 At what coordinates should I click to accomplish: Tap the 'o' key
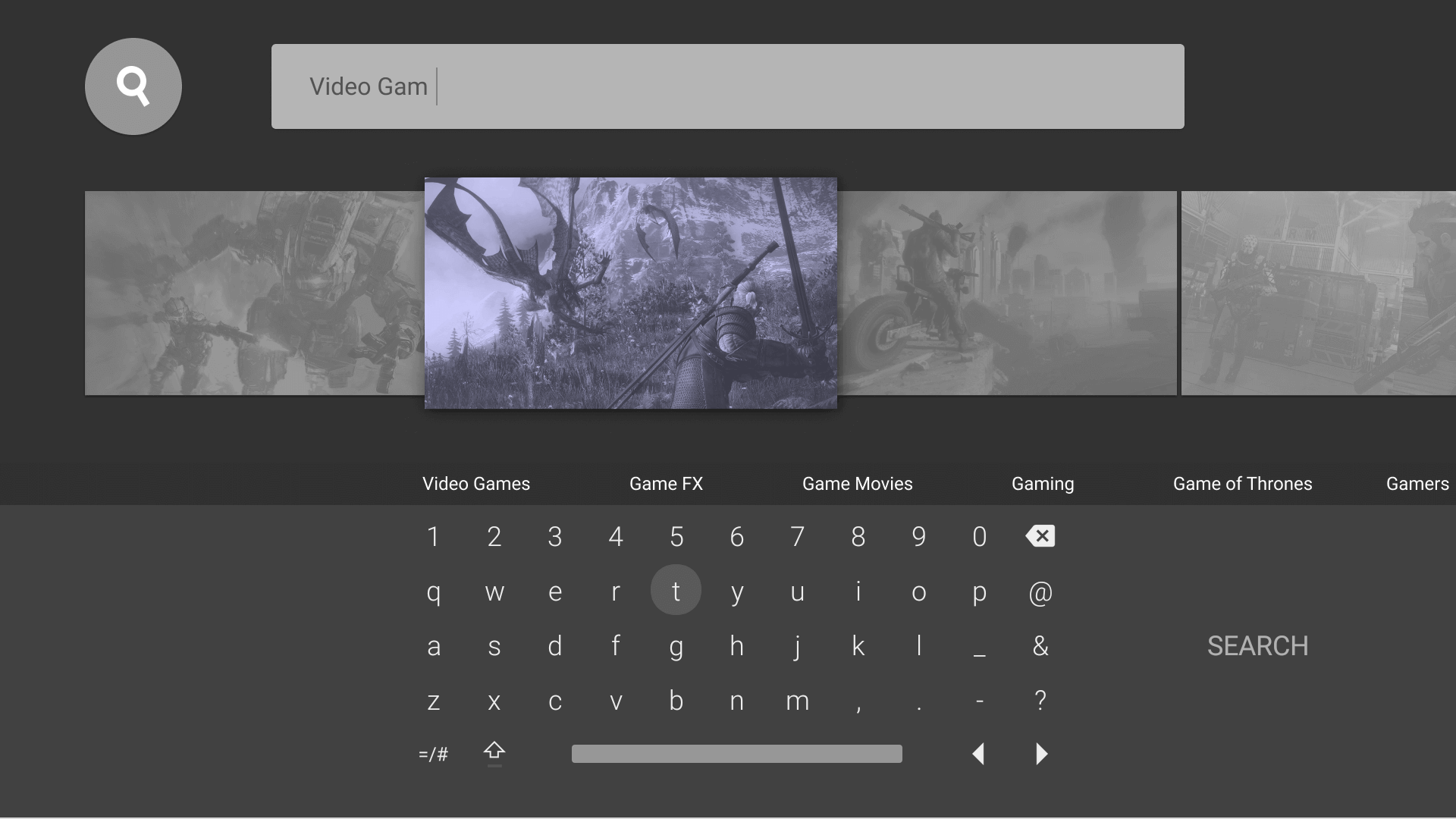click(919, 591)
